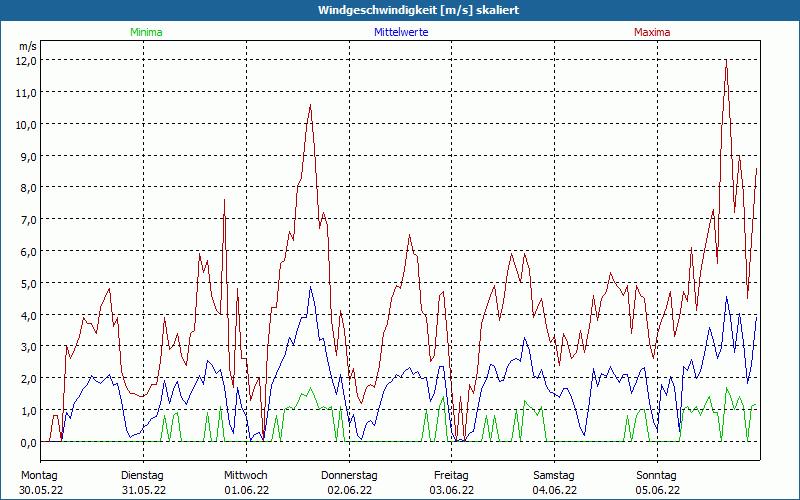Click the date 02.06.22
The height and width of the screenshot is (500, 800).
click(x=349, y=490)
